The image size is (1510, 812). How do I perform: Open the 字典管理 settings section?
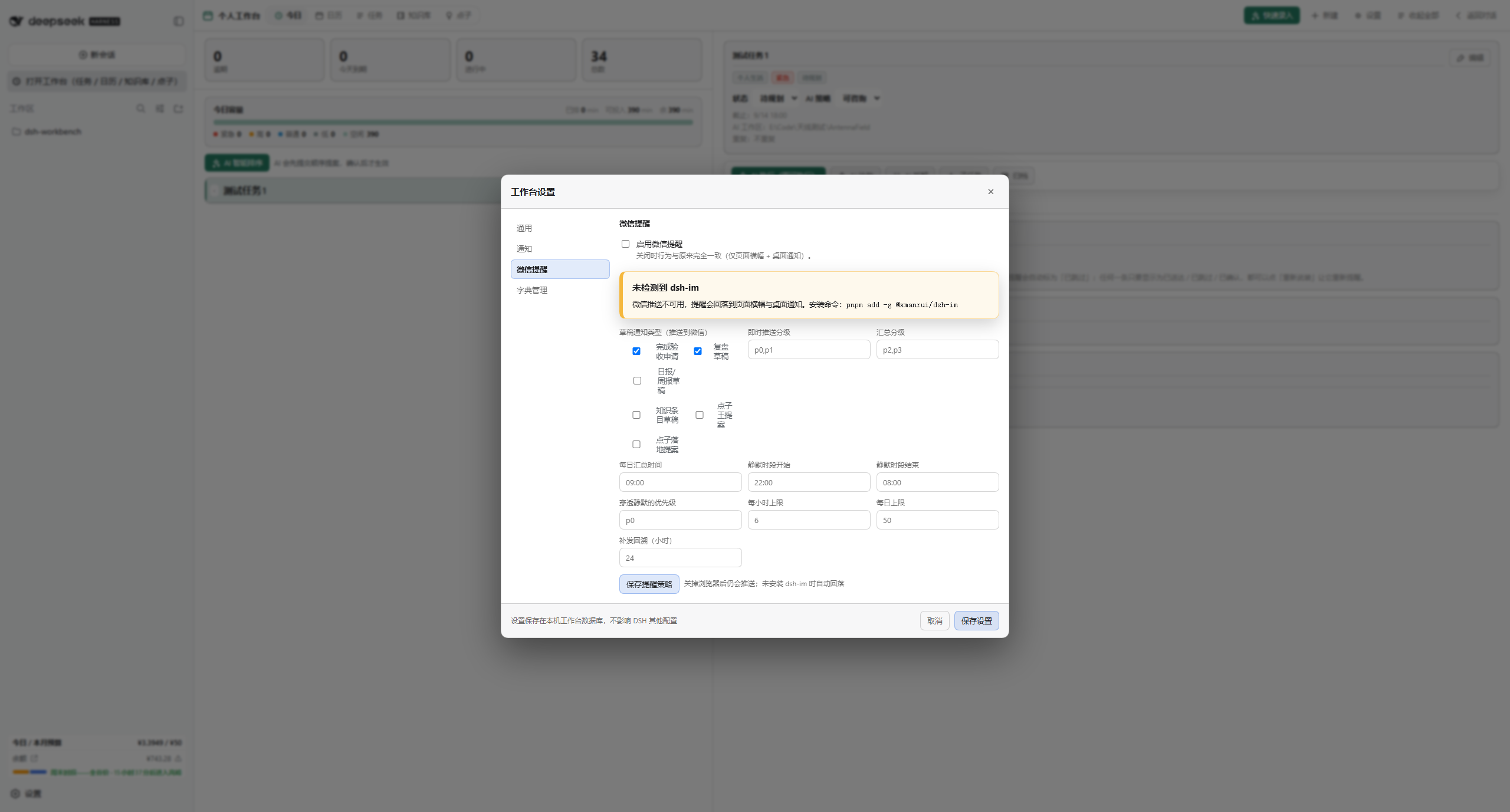point(560,290)
